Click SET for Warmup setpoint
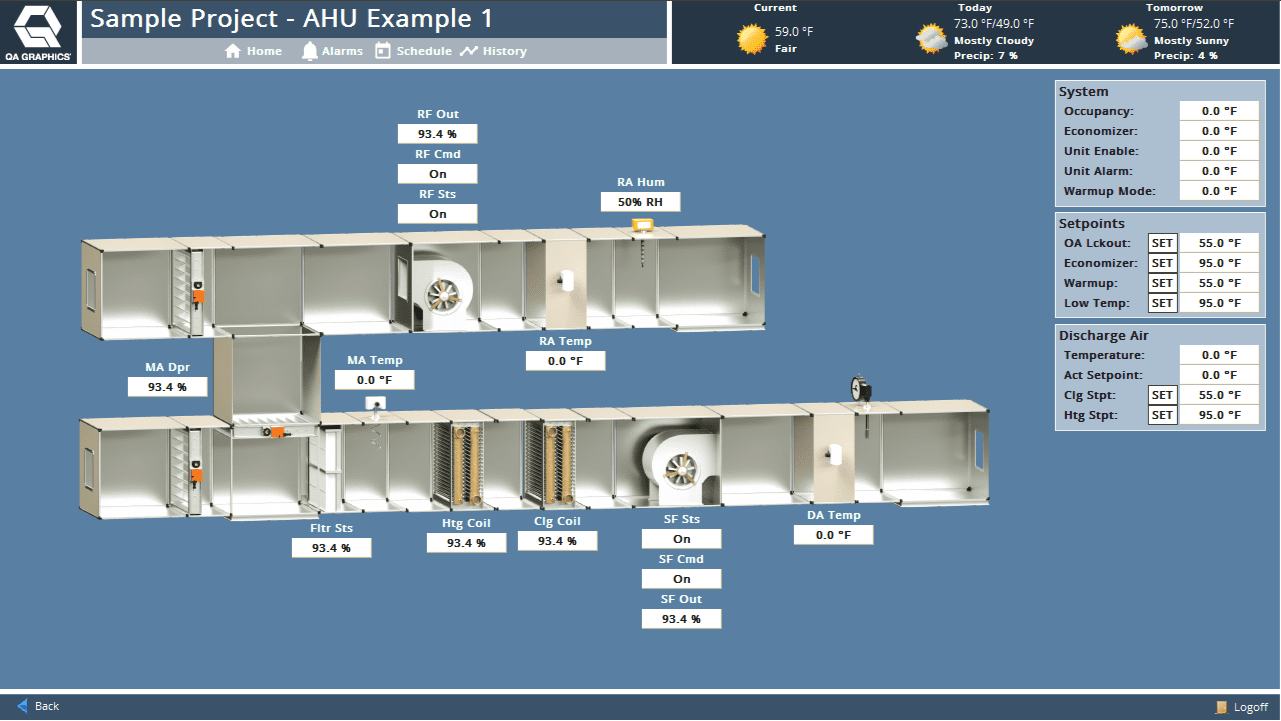The height and width of the screenshot is (721, 1281). point(1162,283)
